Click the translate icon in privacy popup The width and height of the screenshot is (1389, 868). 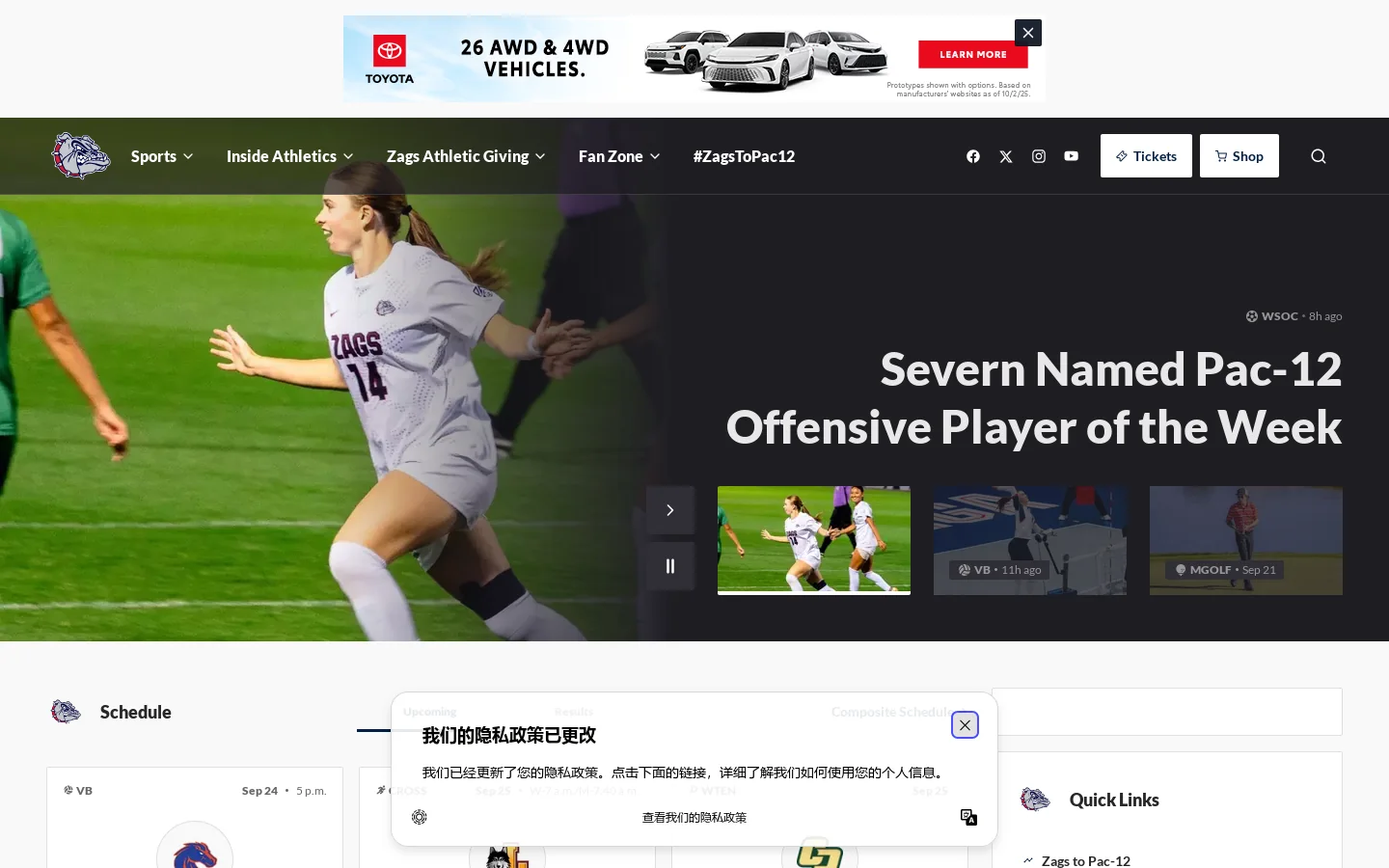point(969,817)
